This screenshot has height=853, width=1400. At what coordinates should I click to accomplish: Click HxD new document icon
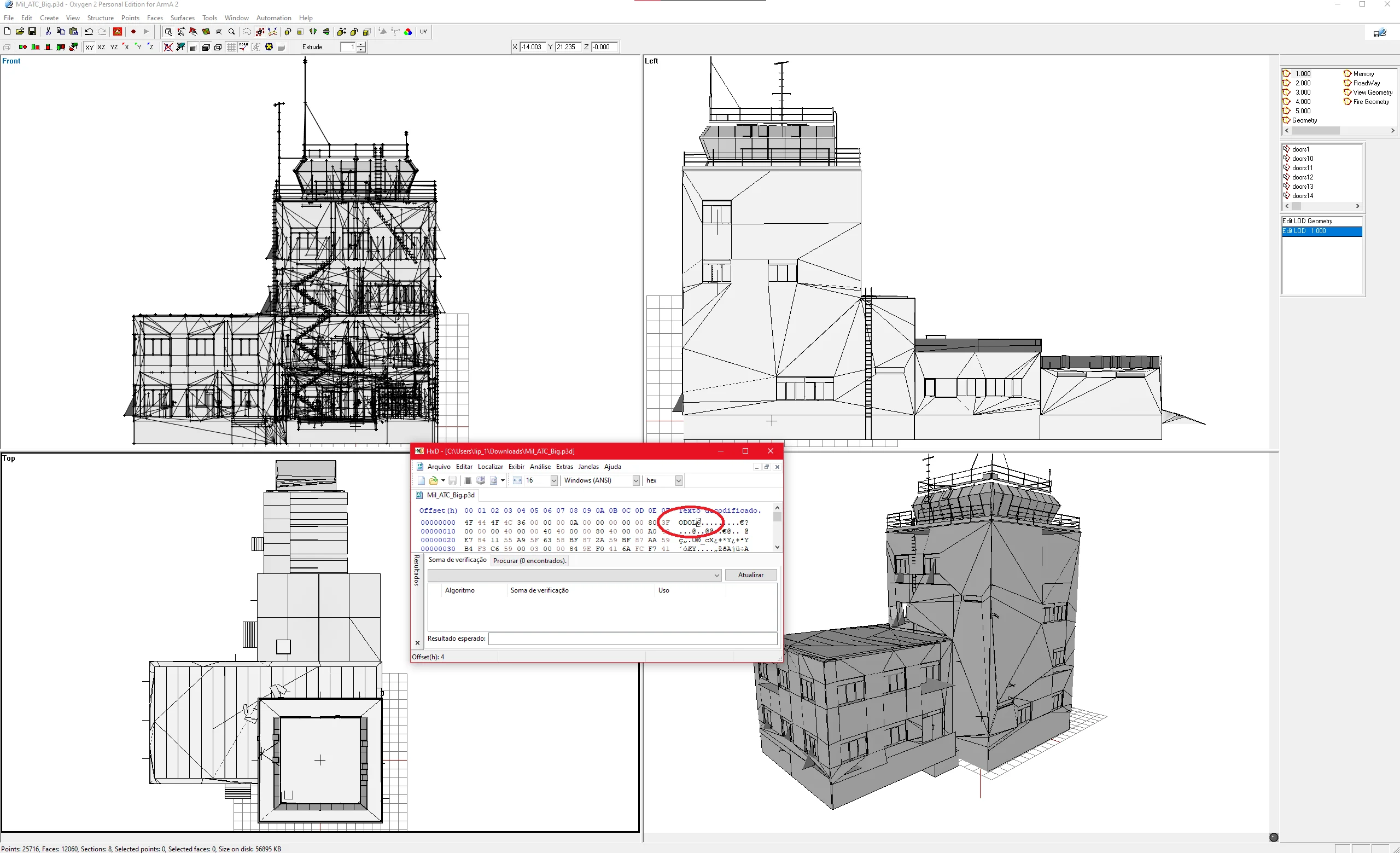421,481
